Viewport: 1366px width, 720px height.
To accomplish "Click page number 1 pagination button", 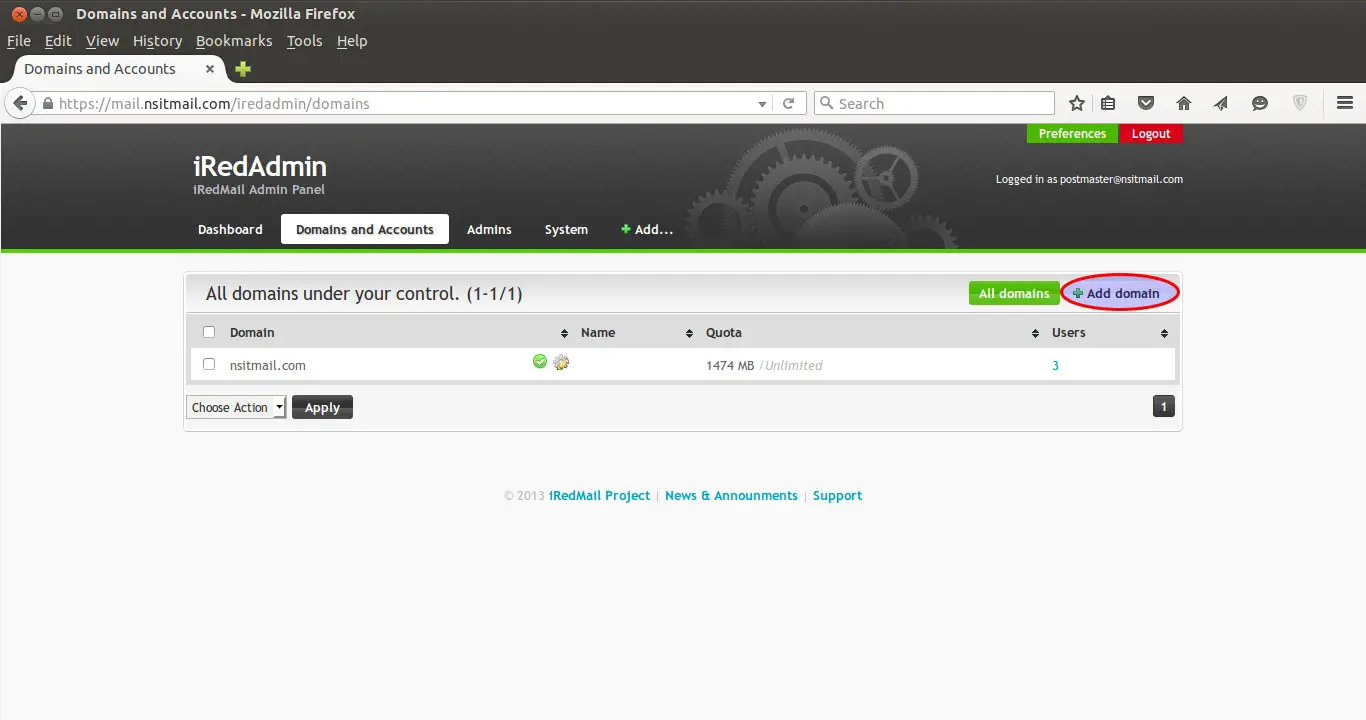I will [x=1163, y=407].
